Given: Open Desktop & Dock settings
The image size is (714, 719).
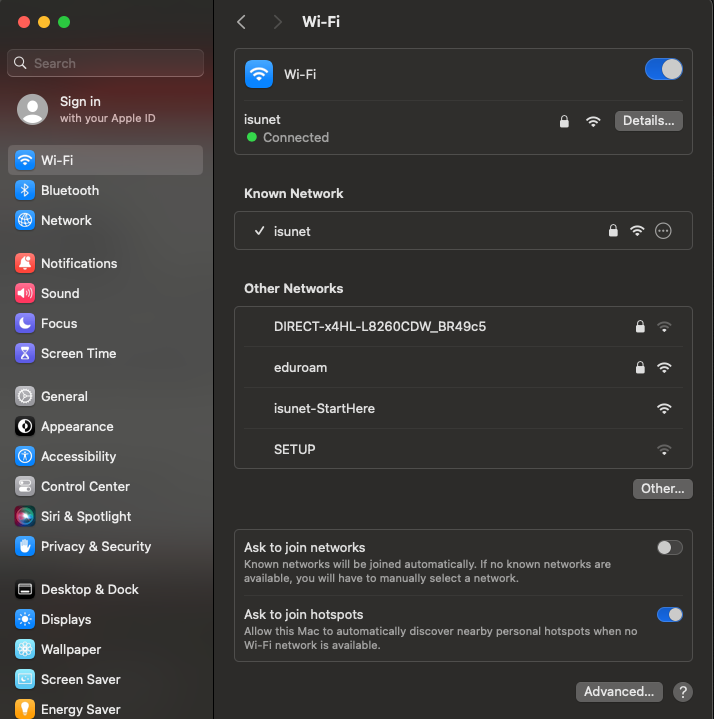Looking at the screenshot, I should (105, 589).
